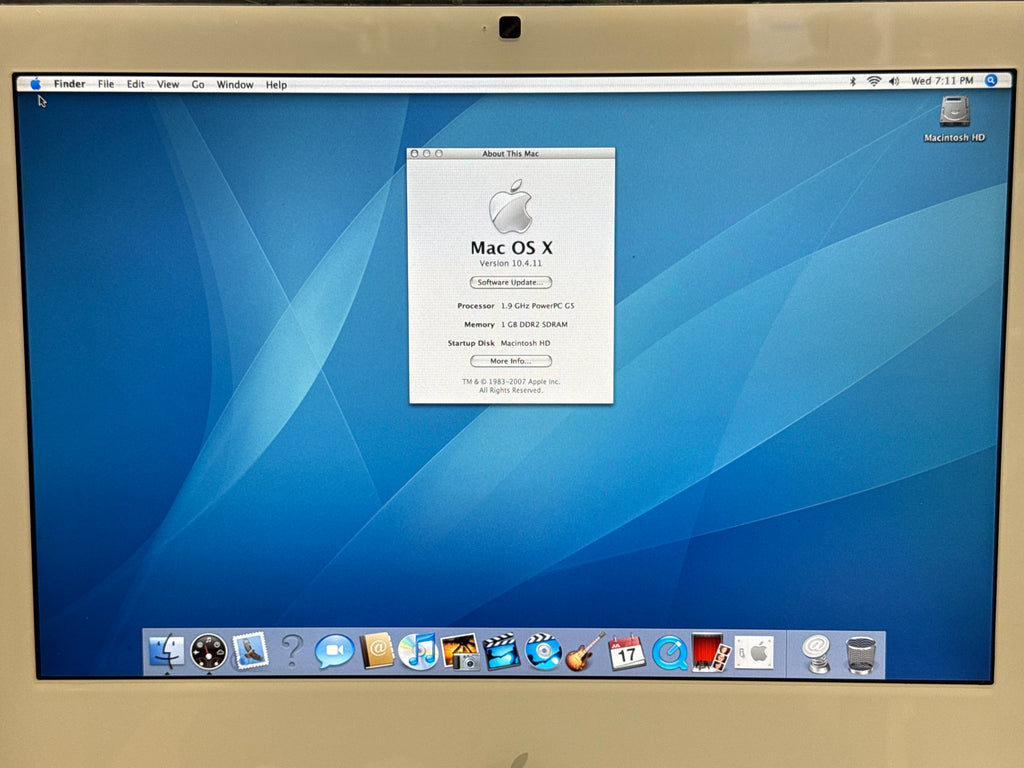Open the File menu
Screen dimensions: 1024x768
pyautogui.click(x=106, y=84)
